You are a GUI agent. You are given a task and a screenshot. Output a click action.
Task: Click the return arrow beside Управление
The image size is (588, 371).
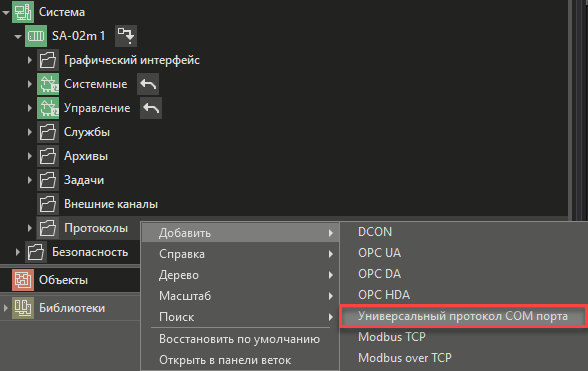(x=151, y=108)
